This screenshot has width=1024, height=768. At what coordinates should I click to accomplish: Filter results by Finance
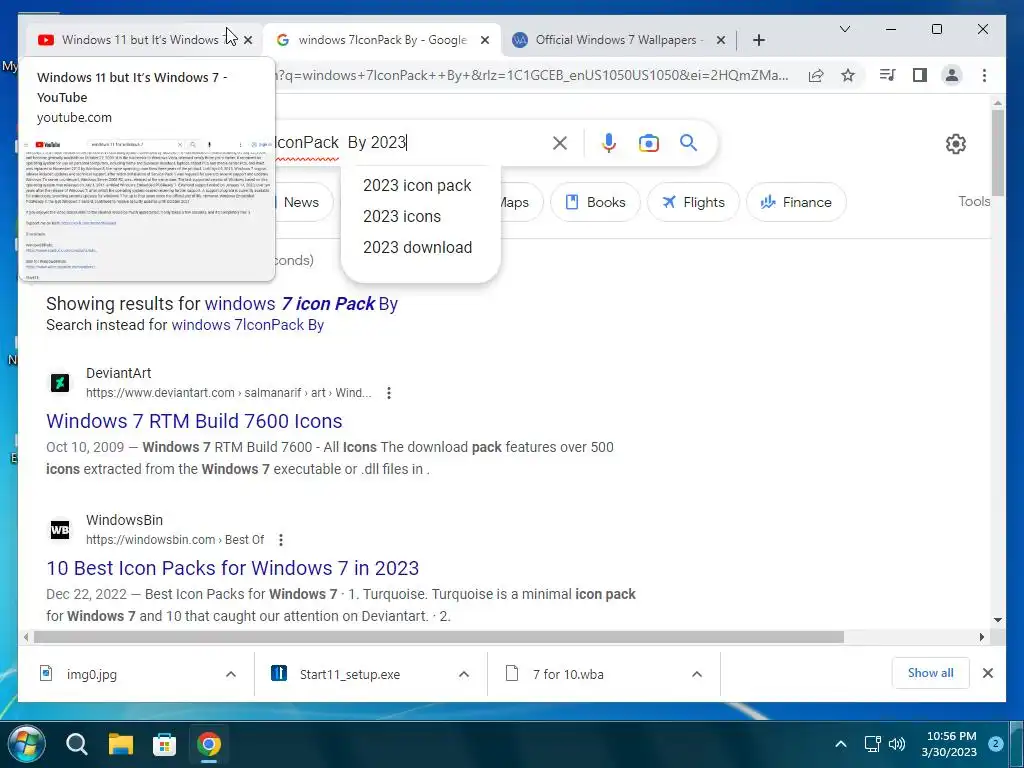796,202
